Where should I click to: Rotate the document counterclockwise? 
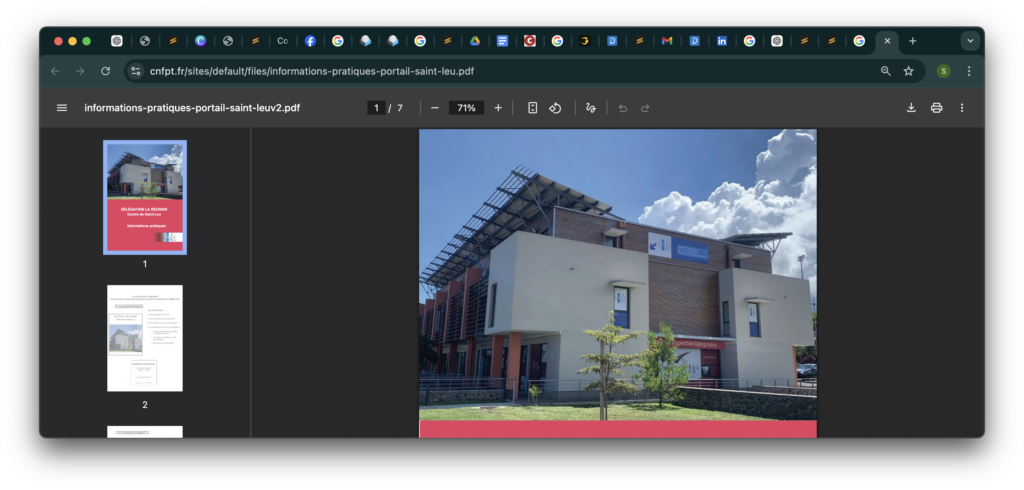point(555,108)
